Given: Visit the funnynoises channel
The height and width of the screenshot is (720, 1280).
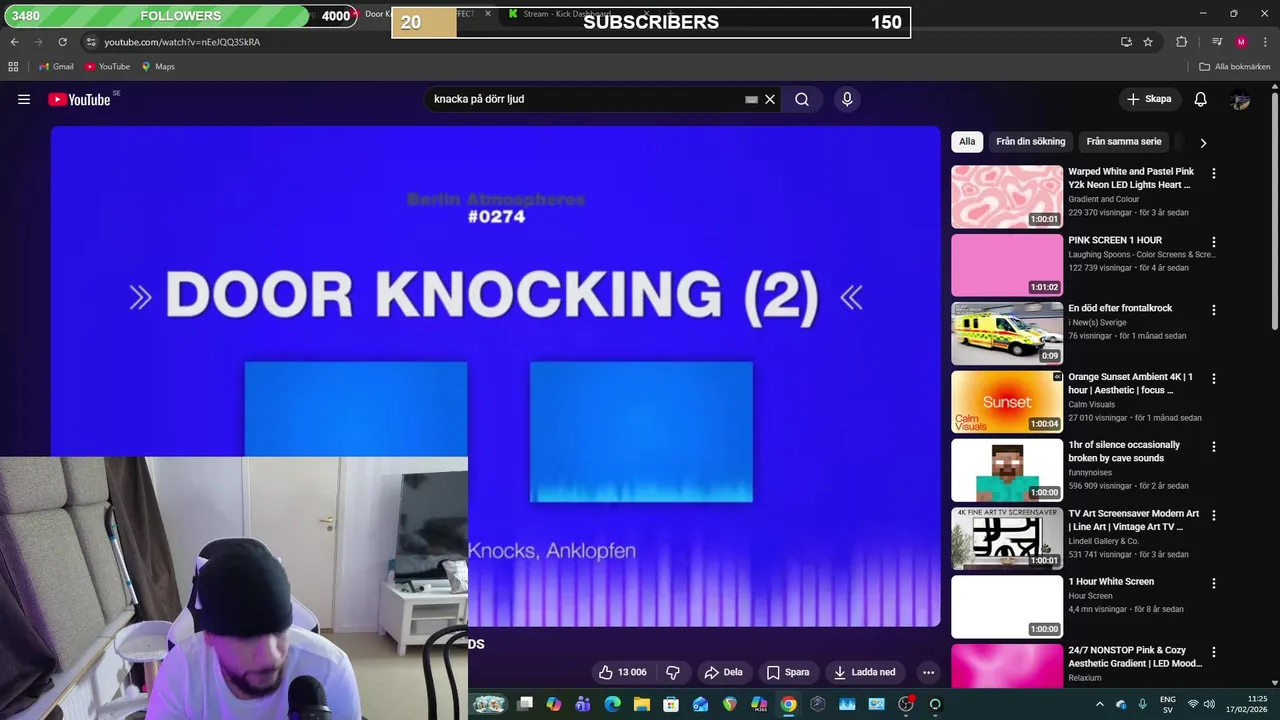Looking at the screenshot, I should click(1092, 472).
